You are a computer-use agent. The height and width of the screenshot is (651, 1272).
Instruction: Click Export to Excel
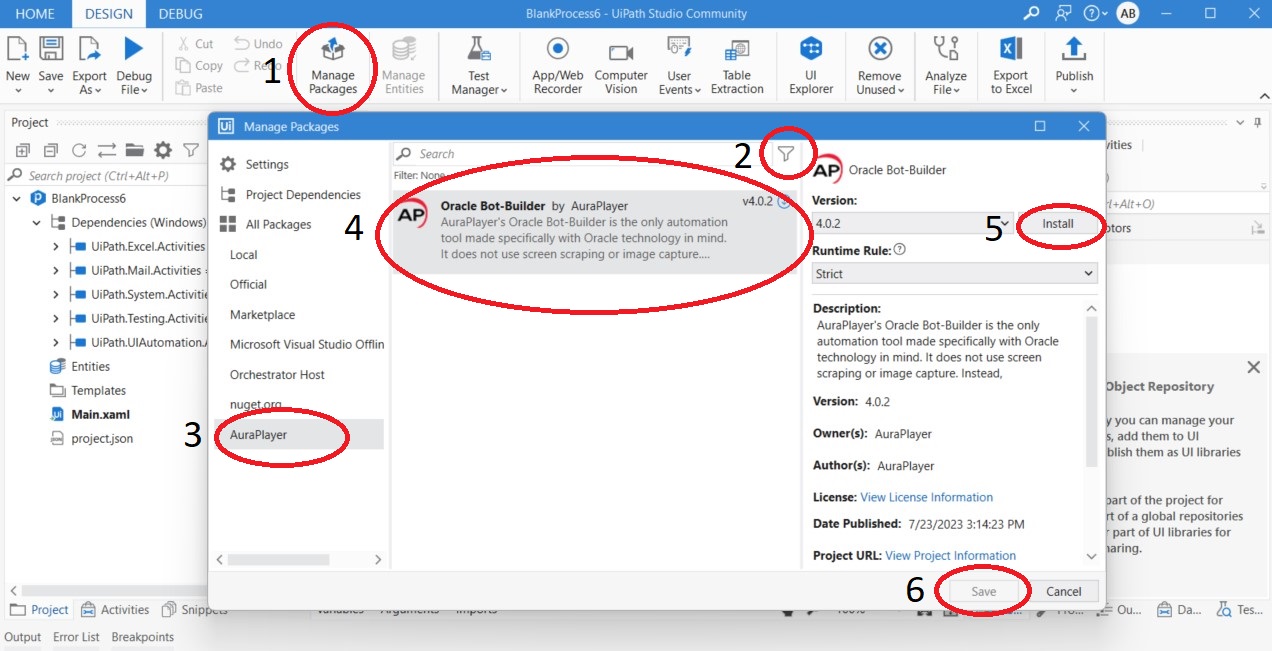point(1011,66)
